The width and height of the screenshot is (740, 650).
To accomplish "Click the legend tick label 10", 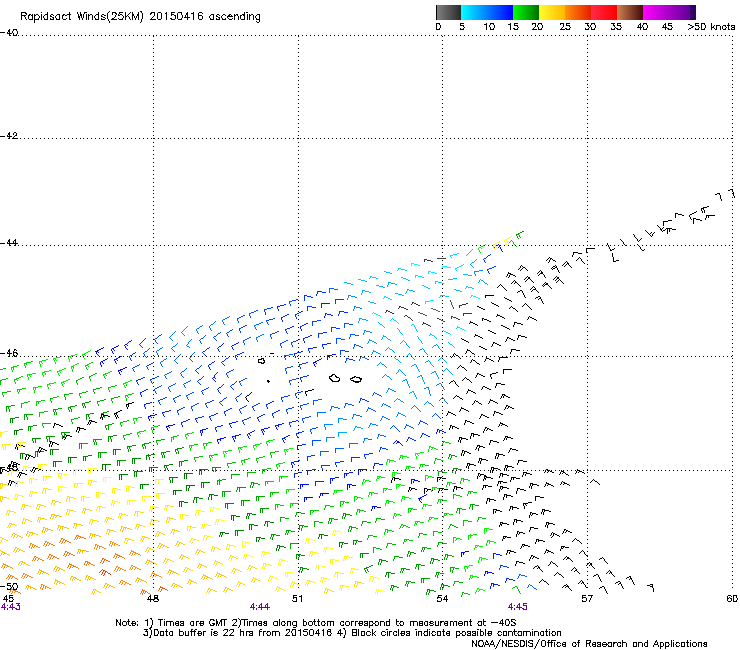I will pyautogui.click(x=489, y=27).
